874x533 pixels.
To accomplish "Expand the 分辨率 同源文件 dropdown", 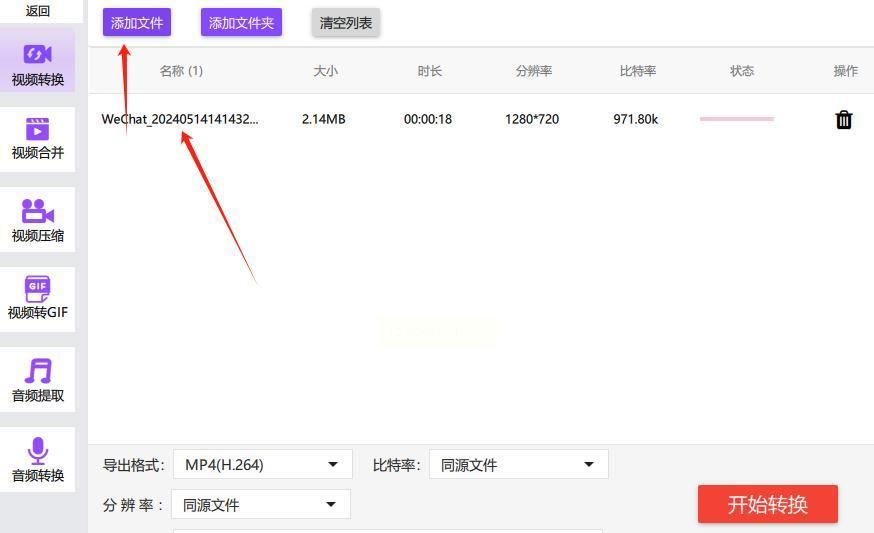I will click(x=261, y=505).
